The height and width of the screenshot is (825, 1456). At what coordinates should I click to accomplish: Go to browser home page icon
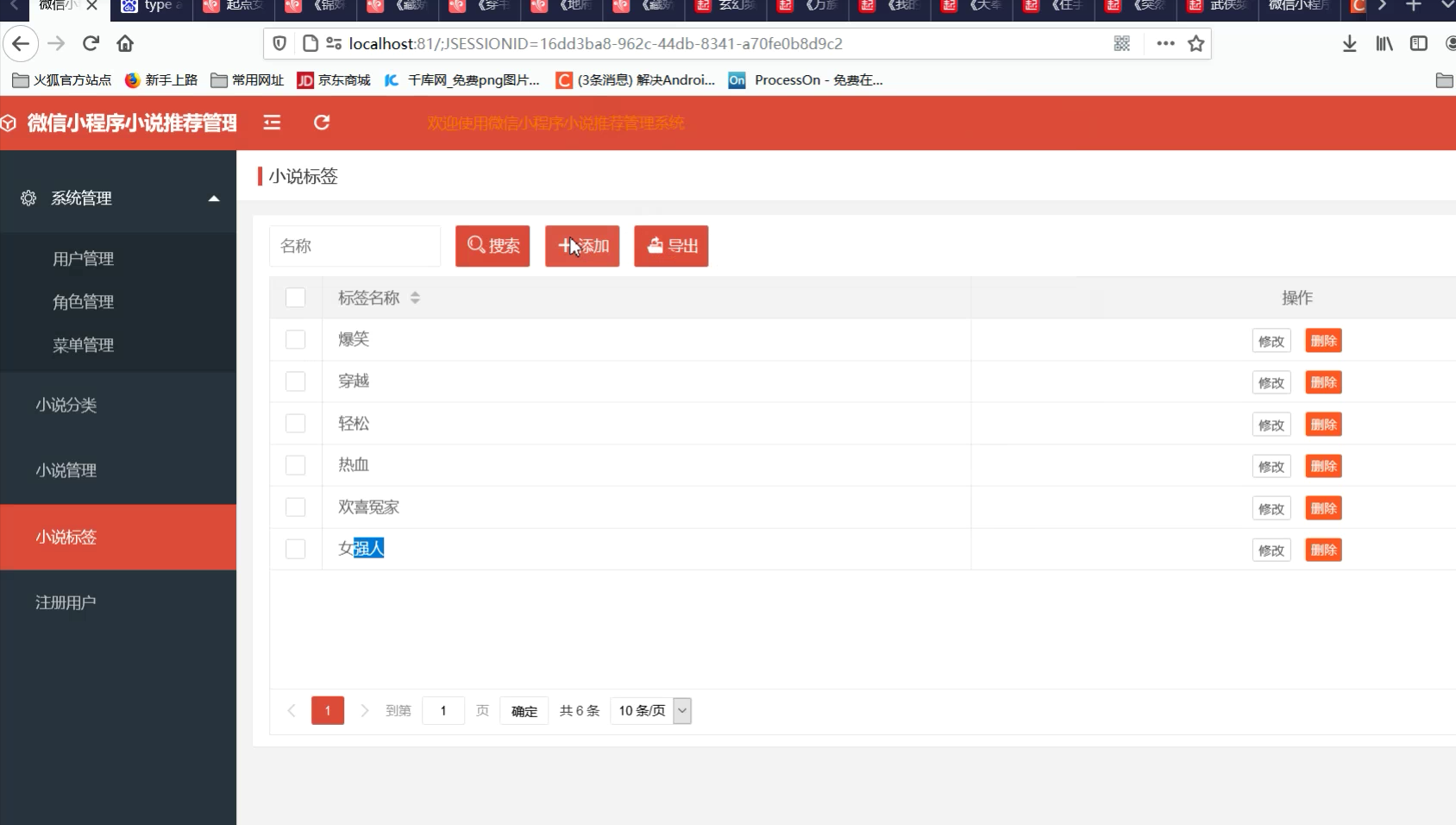[125, 43]
